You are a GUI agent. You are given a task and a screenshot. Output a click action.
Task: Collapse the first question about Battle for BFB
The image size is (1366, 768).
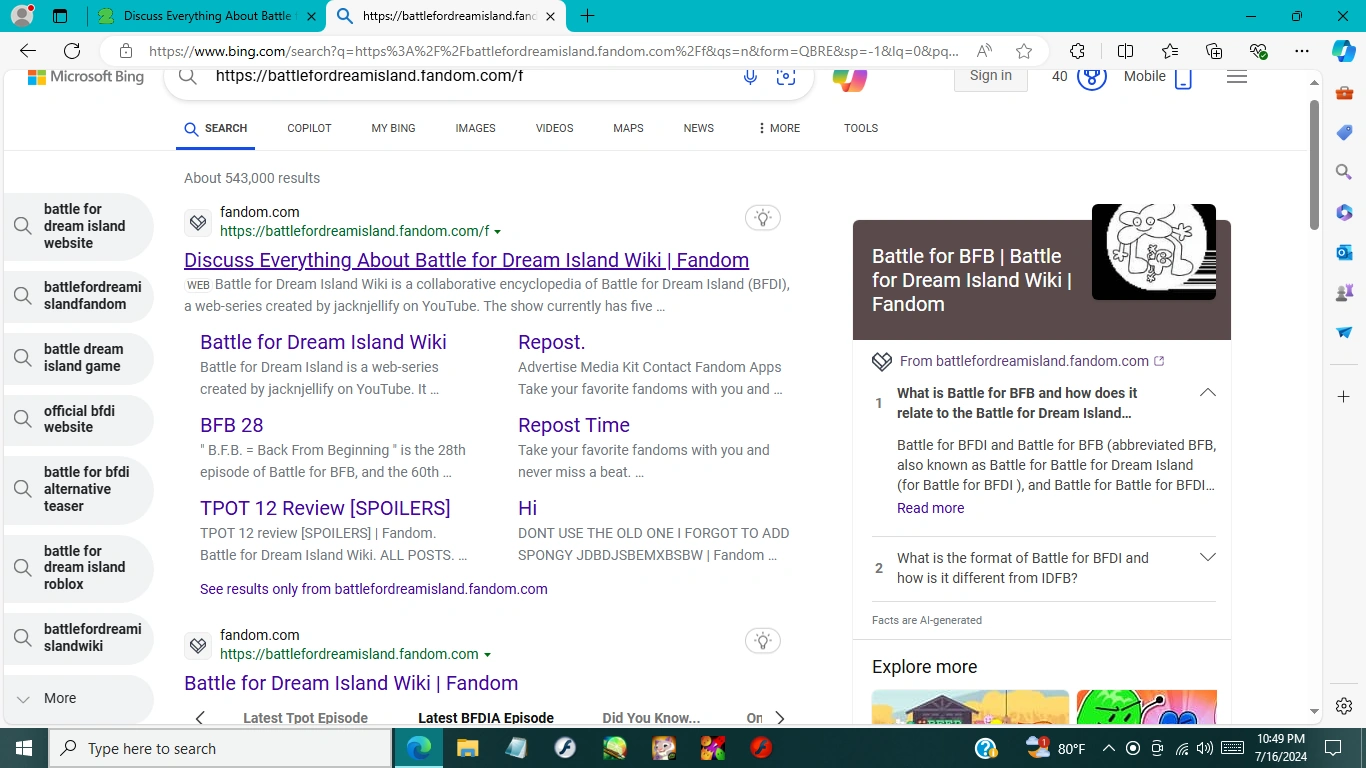[1207, 393]
